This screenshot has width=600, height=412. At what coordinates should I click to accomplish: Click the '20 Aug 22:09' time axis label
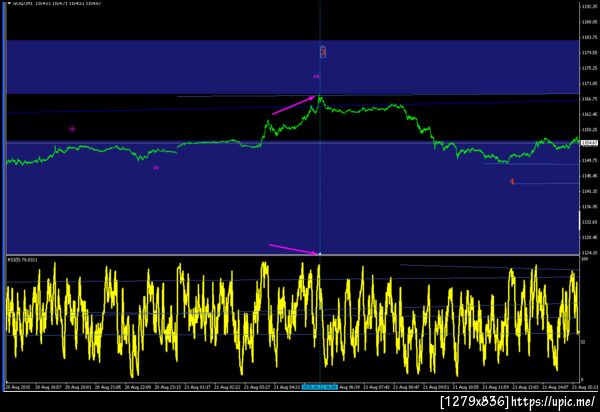[138, 387]
